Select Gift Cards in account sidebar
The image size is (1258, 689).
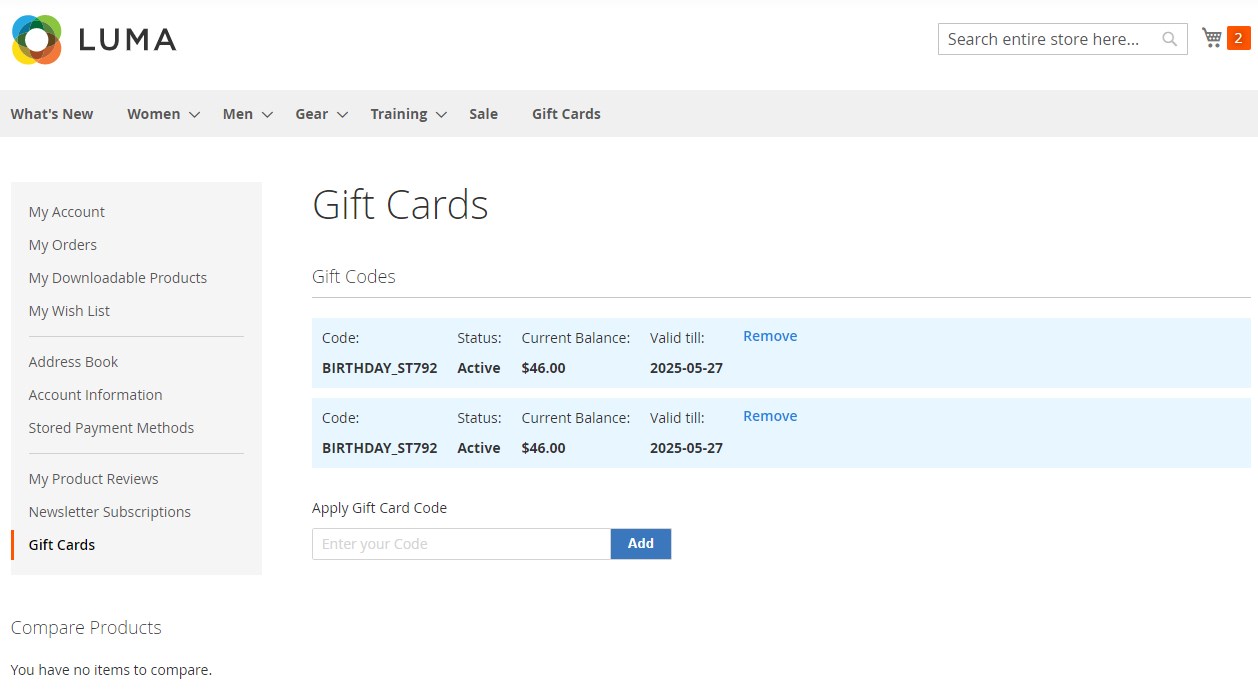point(62,545)
